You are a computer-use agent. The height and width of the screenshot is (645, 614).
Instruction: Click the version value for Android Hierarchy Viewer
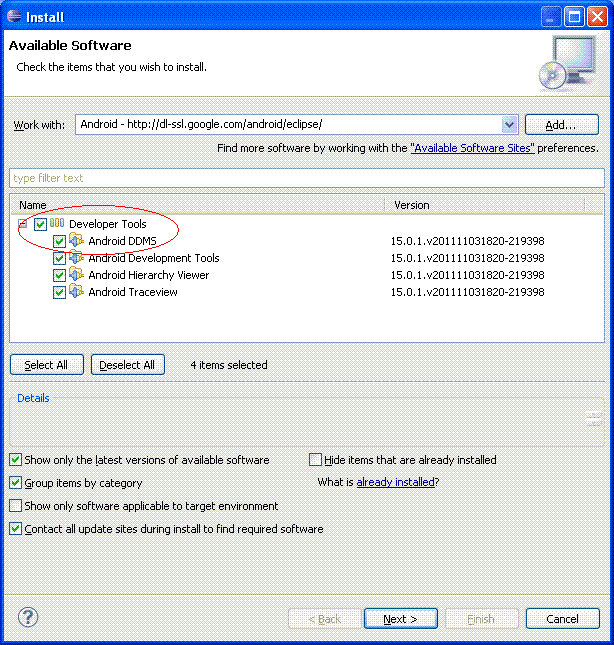(468, 275)
